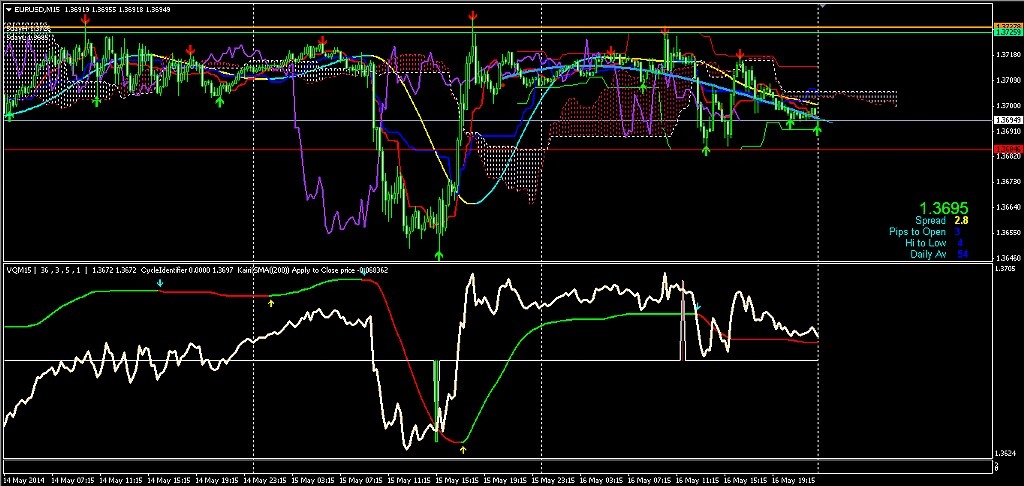Screen dimensions: 1024x486
Task: Select yellow up arrow near 14 May 23:15 line
Action: [x=272, y=302]
